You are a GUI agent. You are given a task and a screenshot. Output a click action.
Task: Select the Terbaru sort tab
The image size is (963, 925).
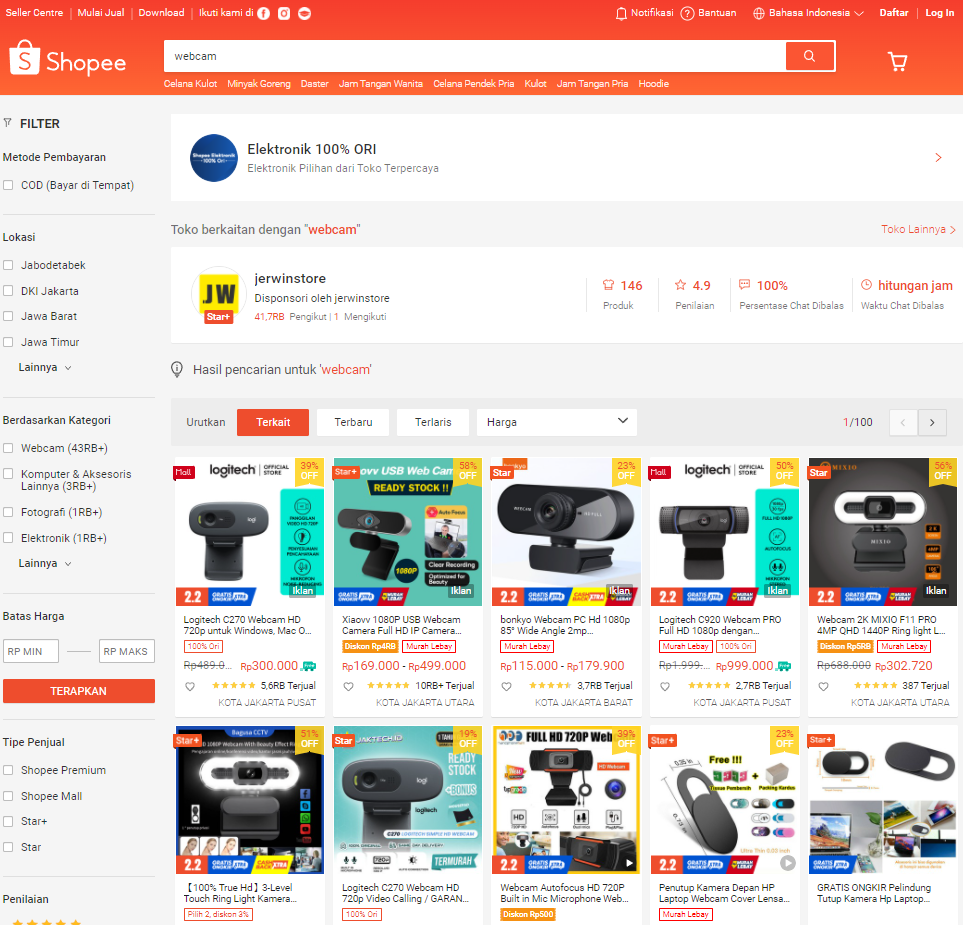[353, 423]
